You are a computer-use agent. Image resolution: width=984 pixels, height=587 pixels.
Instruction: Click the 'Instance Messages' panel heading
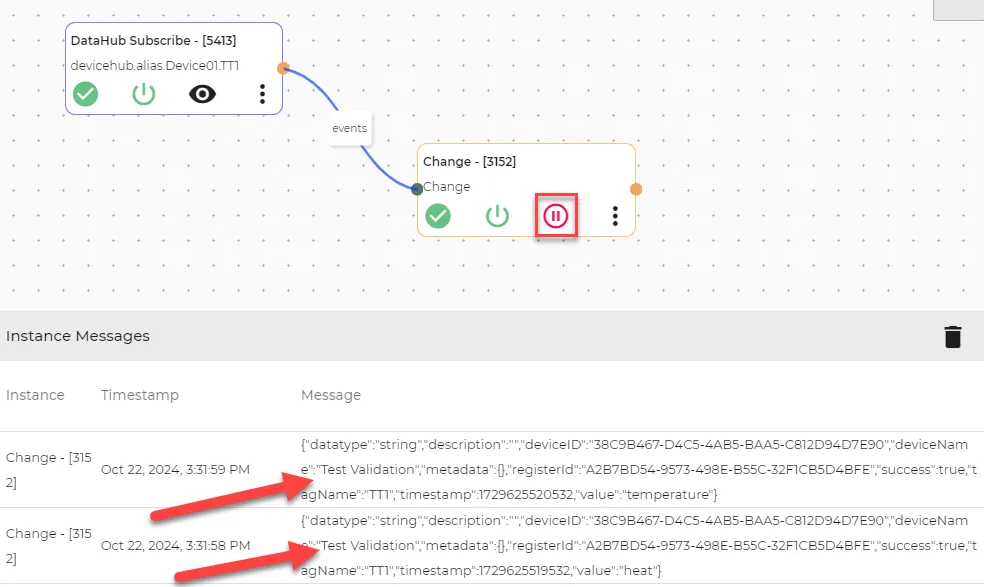point(78,336)
